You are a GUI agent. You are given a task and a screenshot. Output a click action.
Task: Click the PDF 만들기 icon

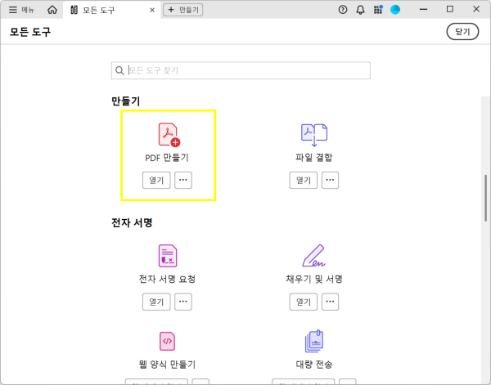pyautogui.click(x=169, y=134)
